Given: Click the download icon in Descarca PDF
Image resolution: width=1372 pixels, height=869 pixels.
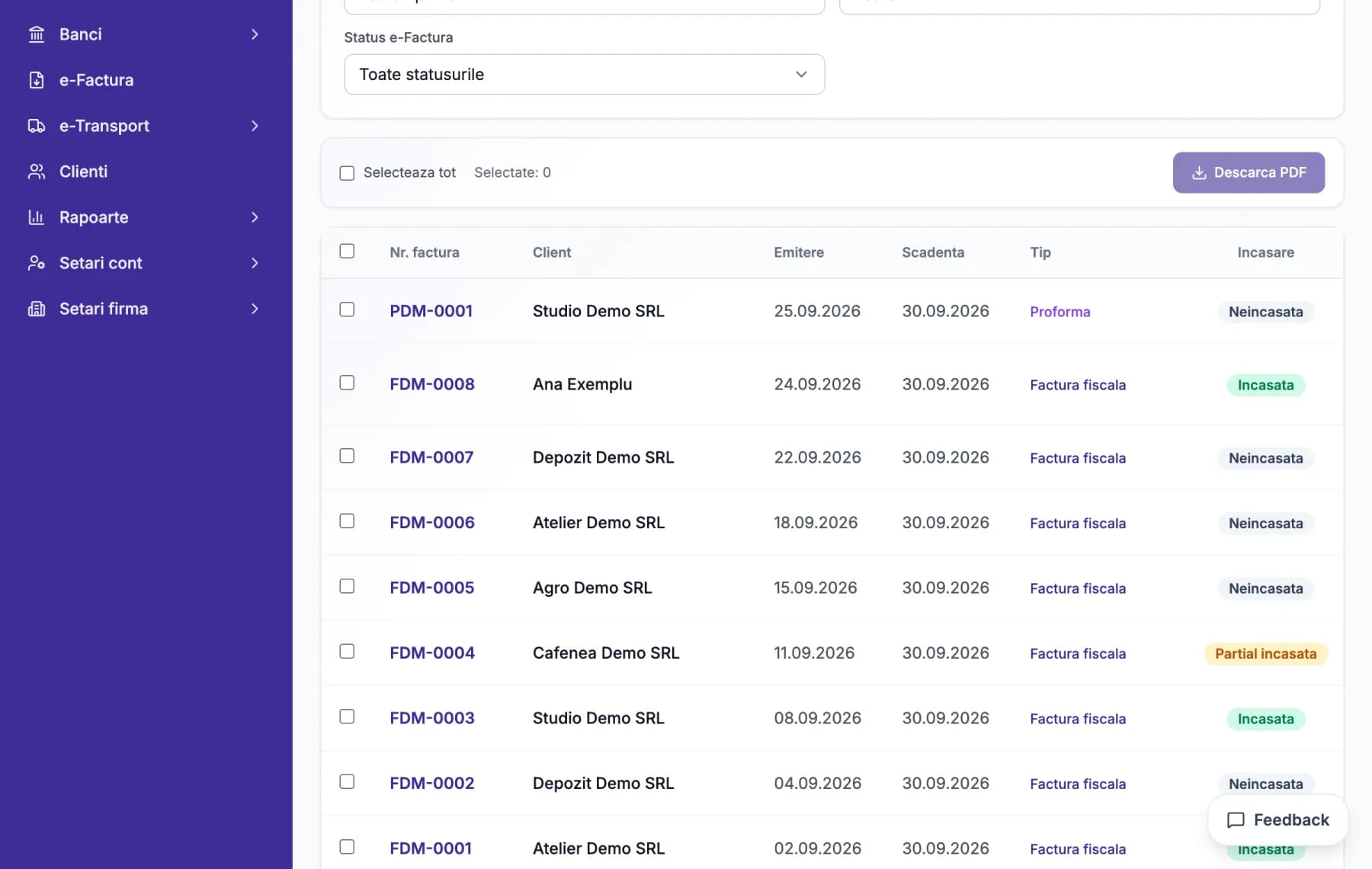Looking at the screenshot, I should click(x=1199, y=172).
